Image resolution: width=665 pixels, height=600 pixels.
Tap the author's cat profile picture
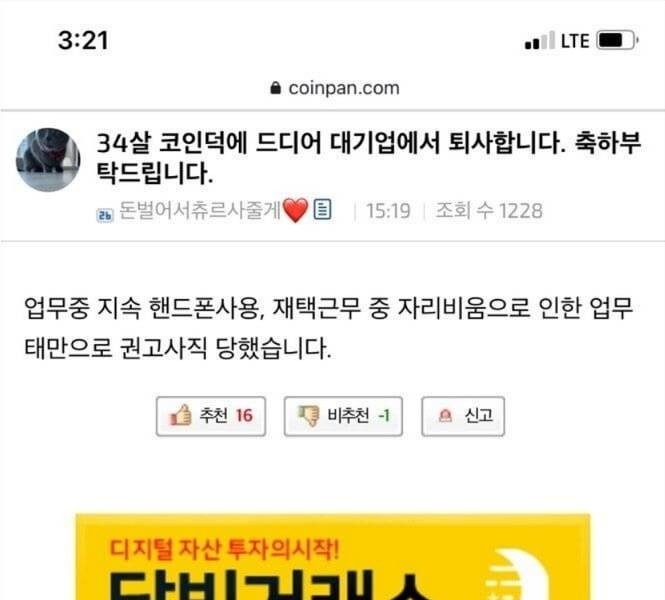[48, 160]
